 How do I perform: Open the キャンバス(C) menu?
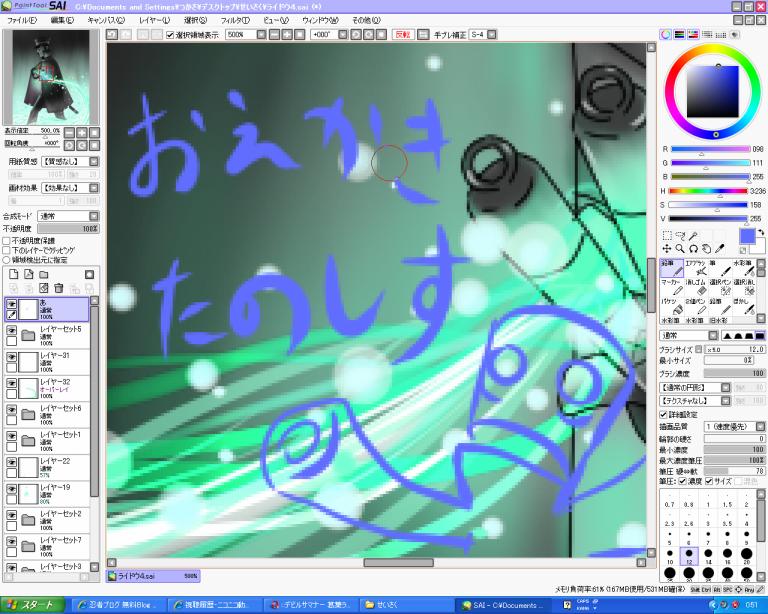[x=106, y=20]
